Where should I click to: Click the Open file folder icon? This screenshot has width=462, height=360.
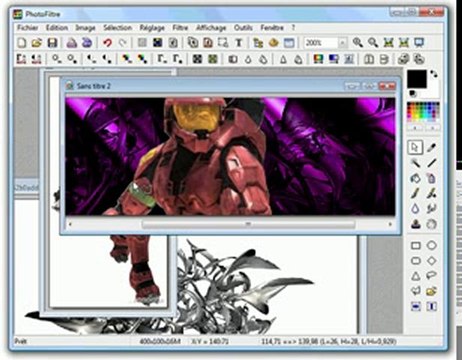pos(37,43)
